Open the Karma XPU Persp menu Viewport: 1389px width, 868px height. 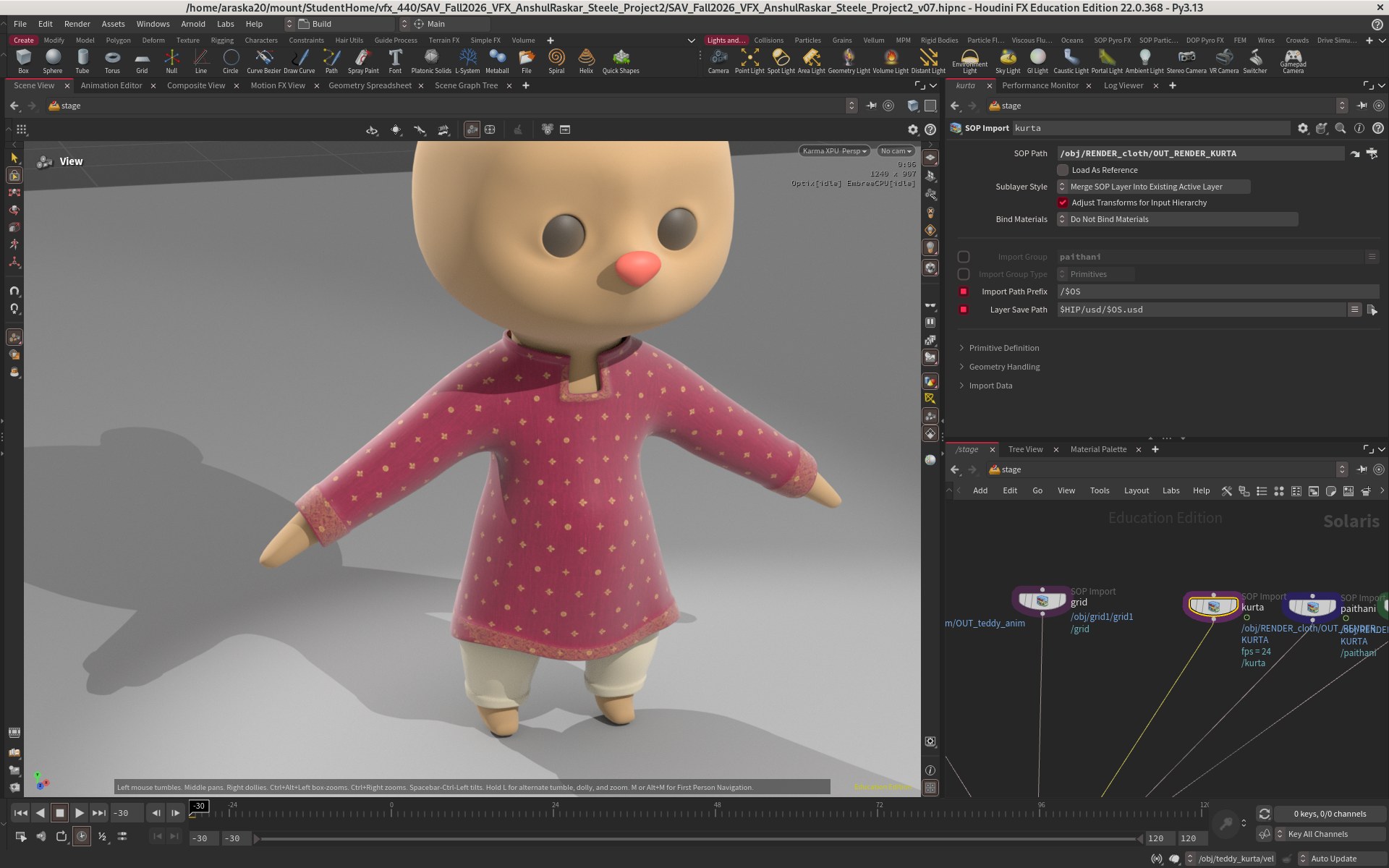pos(834,151)
